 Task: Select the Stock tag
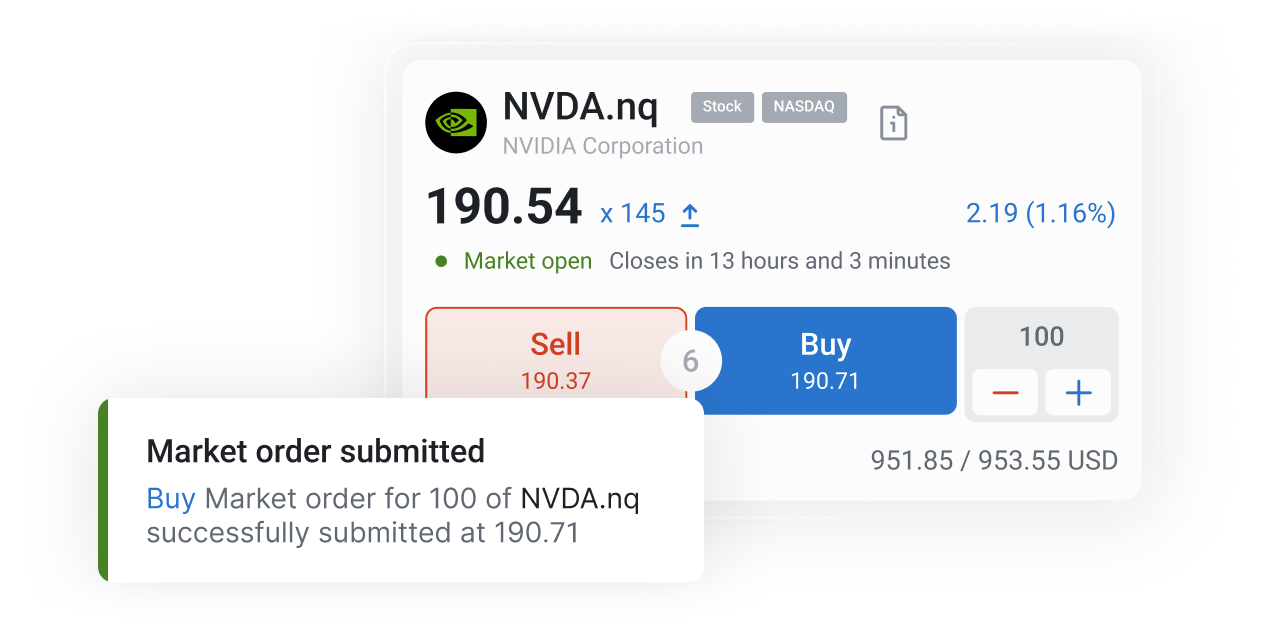pos(722,107)
